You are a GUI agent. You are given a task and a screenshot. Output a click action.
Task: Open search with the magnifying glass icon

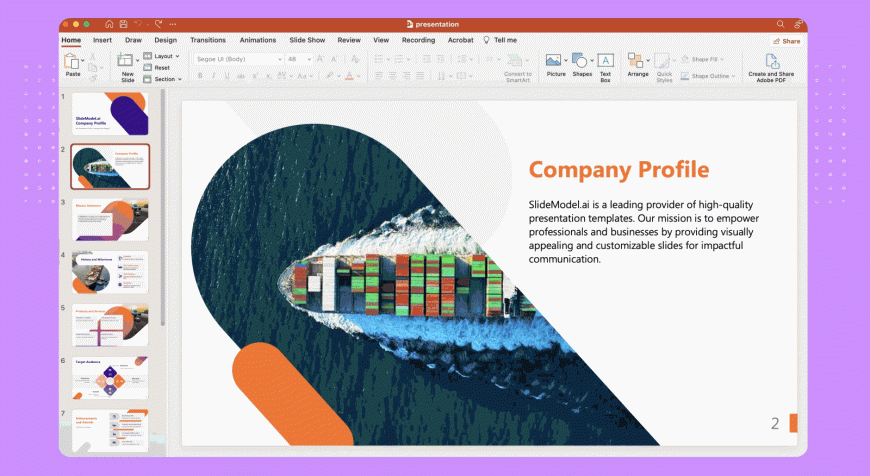click(780, 24)
